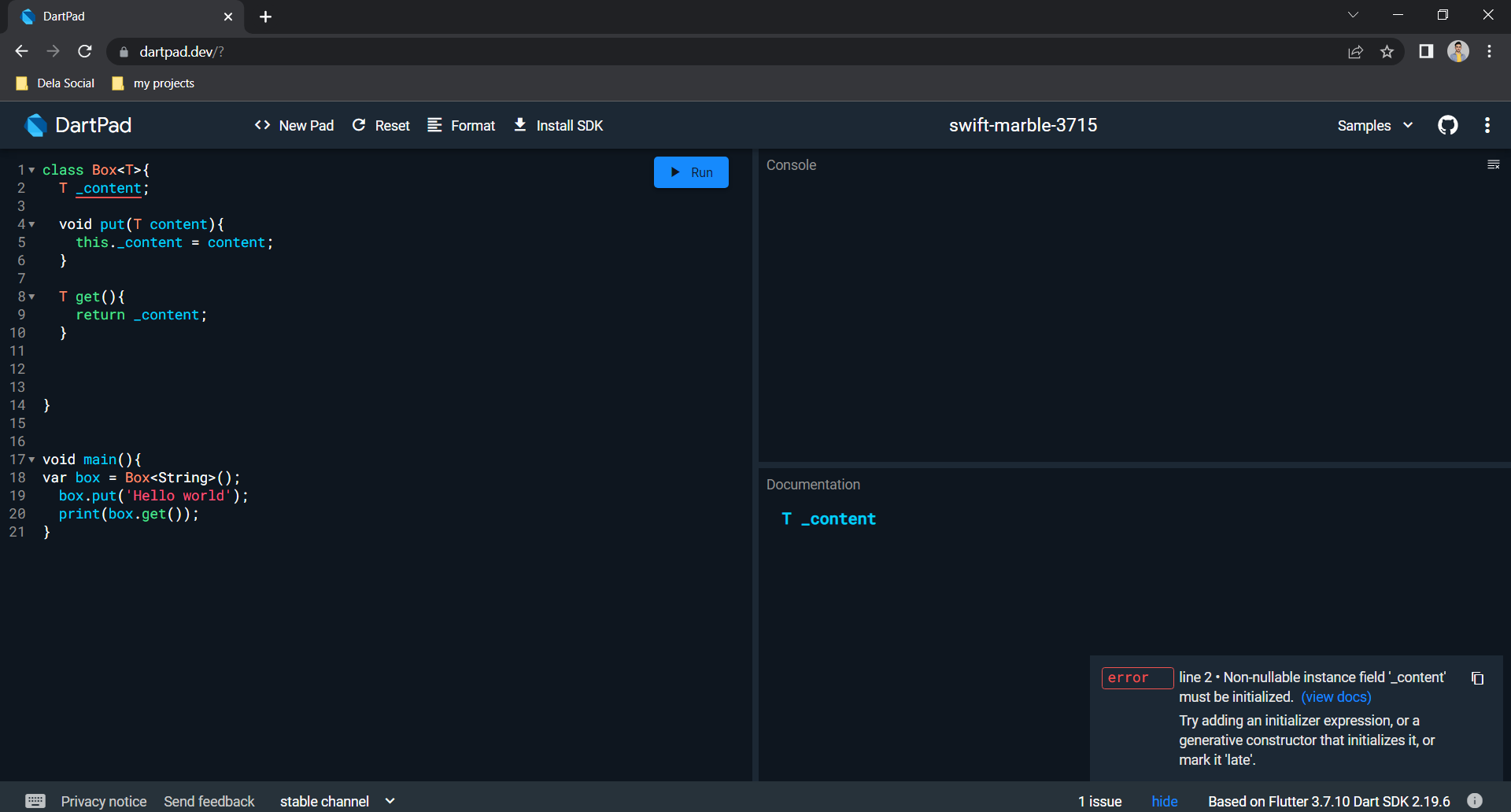Open keyboard shortcuts icon in footer
1511x812 pixels.
point(35,801)
